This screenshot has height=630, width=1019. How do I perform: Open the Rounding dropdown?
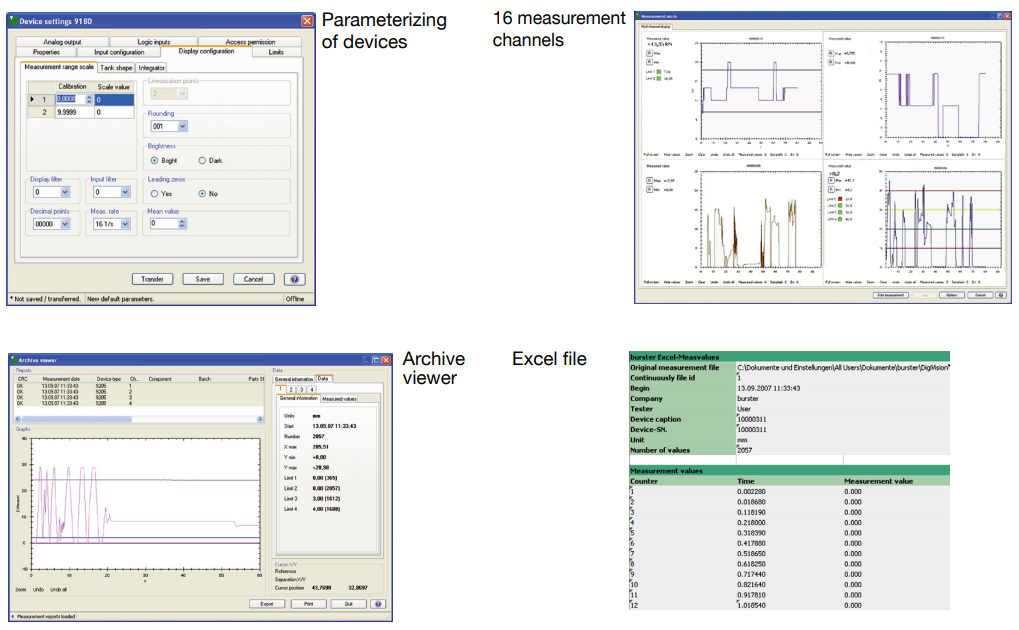tap(181, 127)
